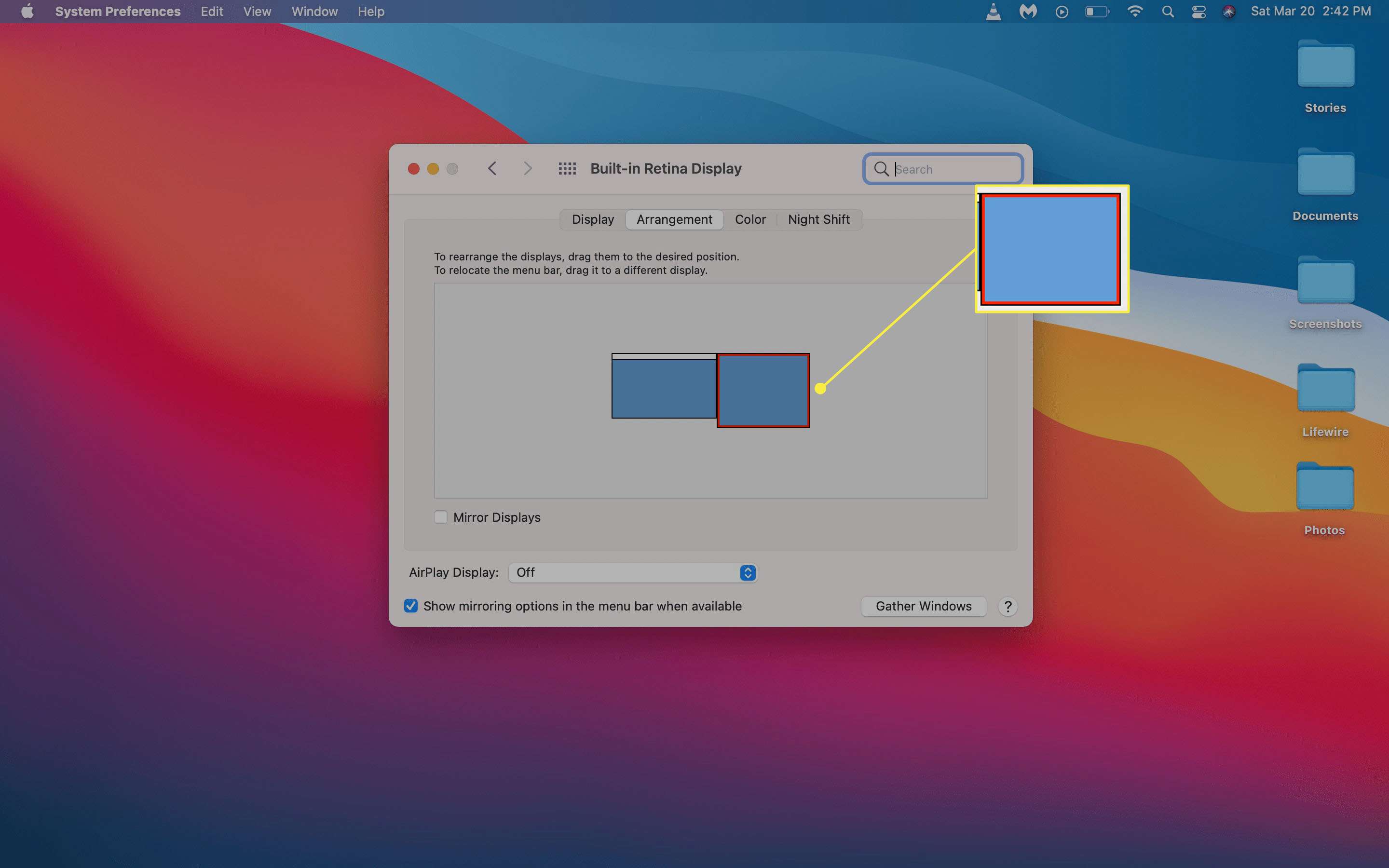Screen dimensions: 1389x868
Task: Click the Color tab
Action: (750, 219)
